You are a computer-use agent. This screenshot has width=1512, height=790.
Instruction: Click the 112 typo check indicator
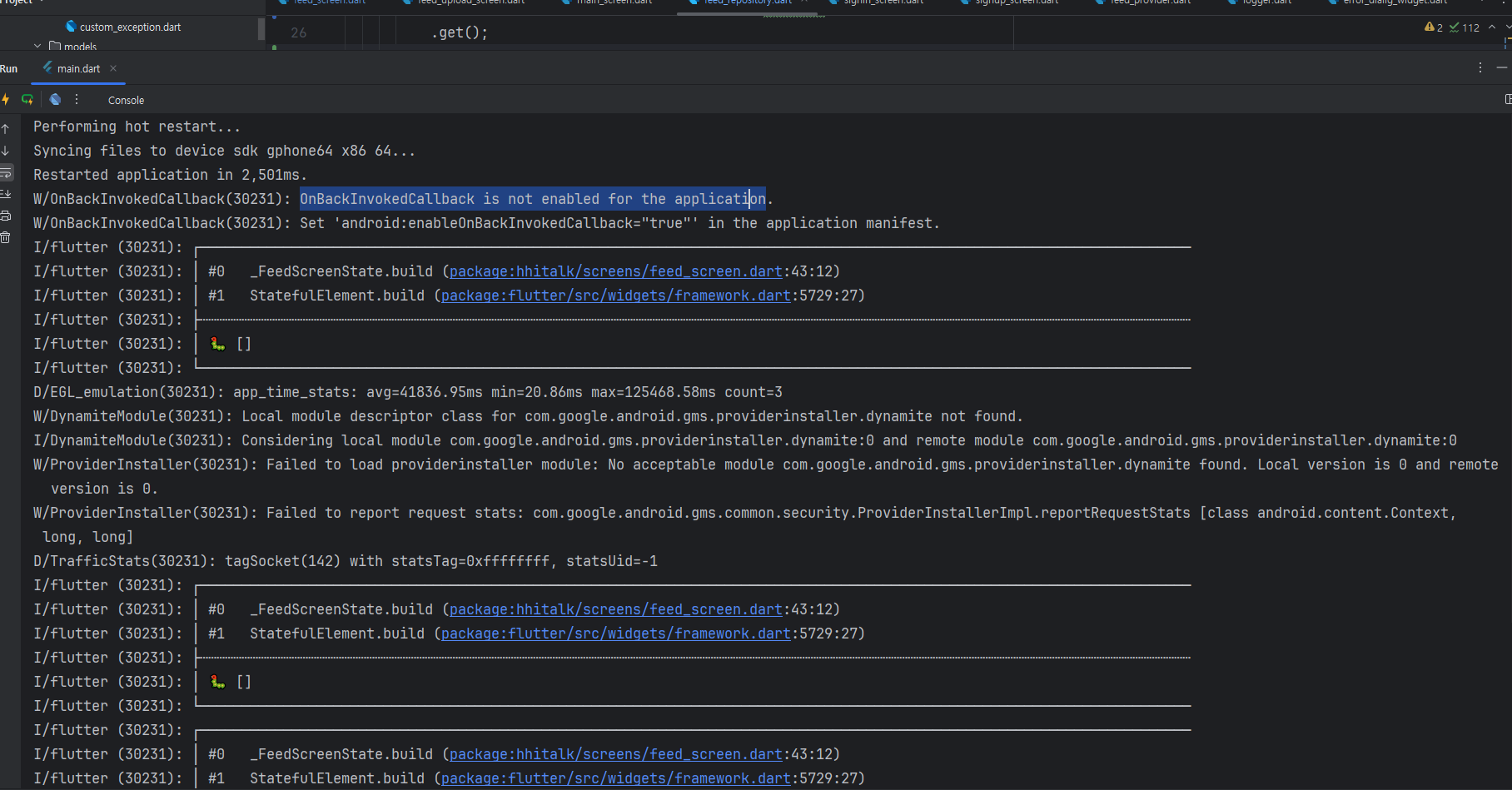[1465, 27]
